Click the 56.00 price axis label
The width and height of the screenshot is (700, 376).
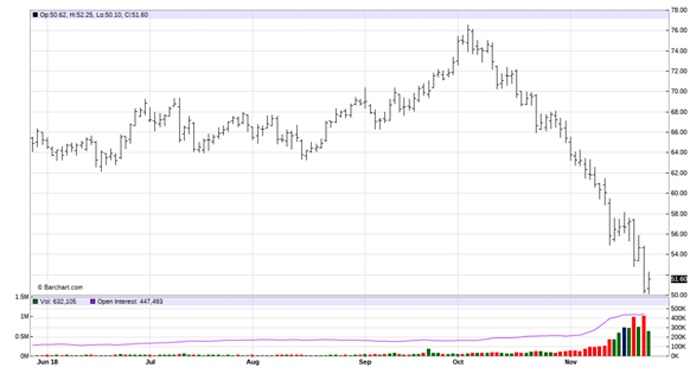click(x=679, y=234)
